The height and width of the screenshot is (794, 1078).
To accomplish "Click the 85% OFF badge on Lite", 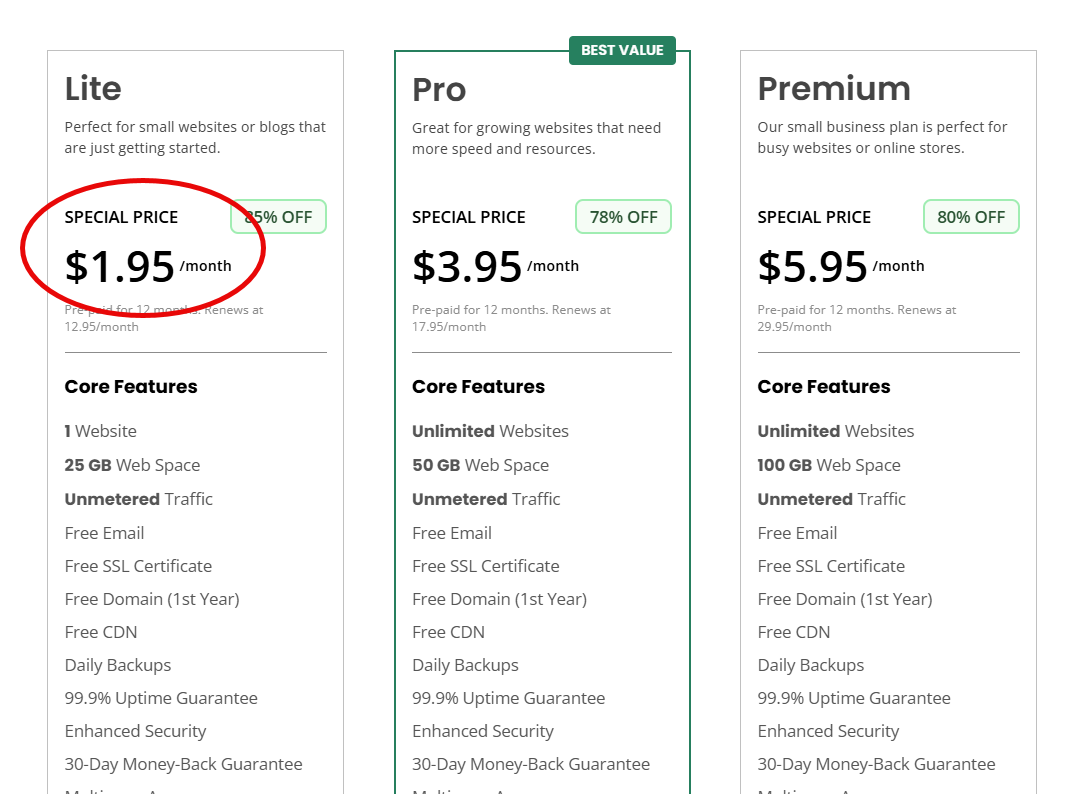I will point(278,217).
